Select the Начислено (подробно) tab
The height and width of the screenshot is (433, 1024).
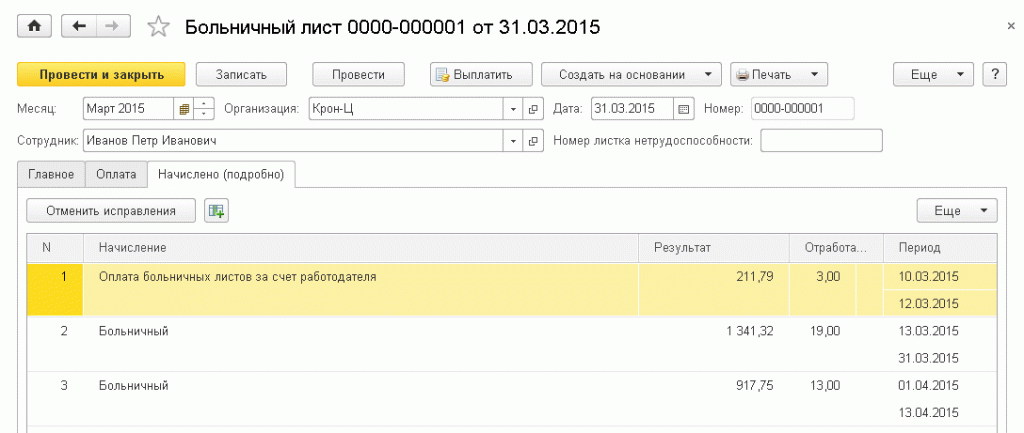(221, 174)
